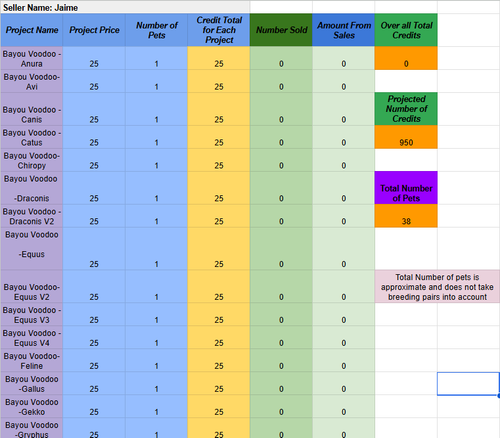
Task: Click Credit Total cell in Canis row
Action: coord(219,109)
